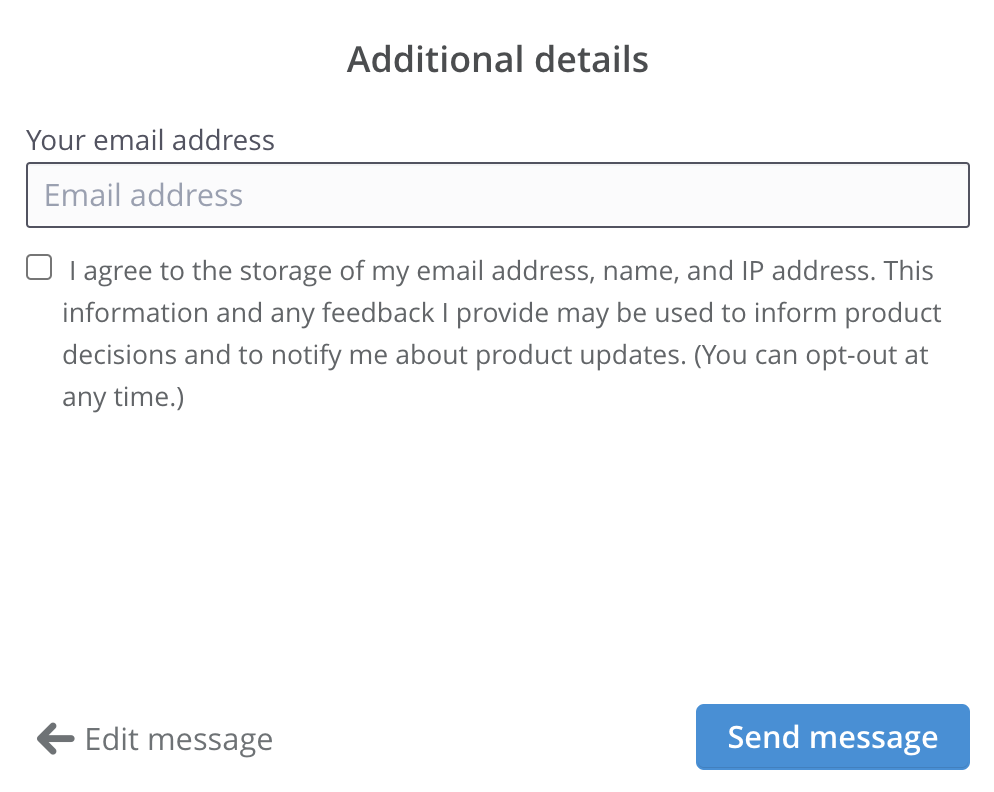Click the text box under "Your email address"

coord(497,195)
